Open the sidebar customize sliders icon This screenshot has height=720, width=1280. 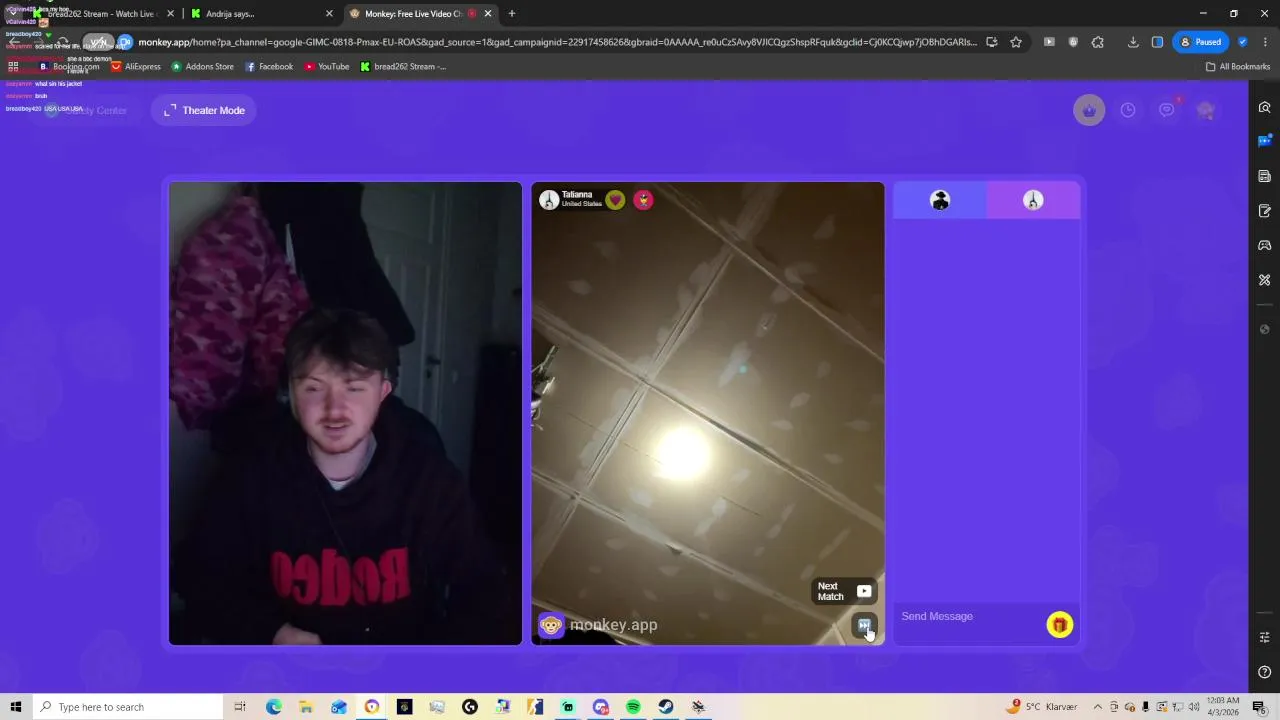1264,637
